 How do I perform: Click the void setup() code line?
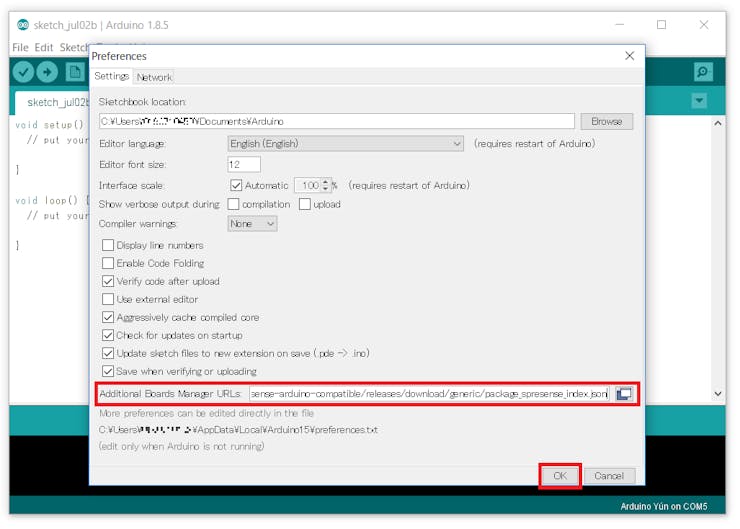[50, 125]
